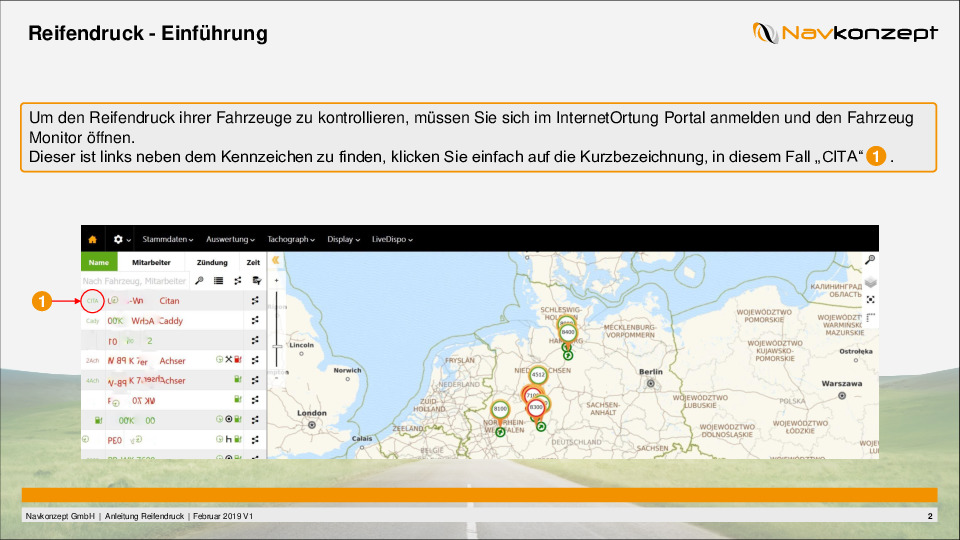Select the Zündung column tab
This screenshot has width=960, height=540.
212,262
